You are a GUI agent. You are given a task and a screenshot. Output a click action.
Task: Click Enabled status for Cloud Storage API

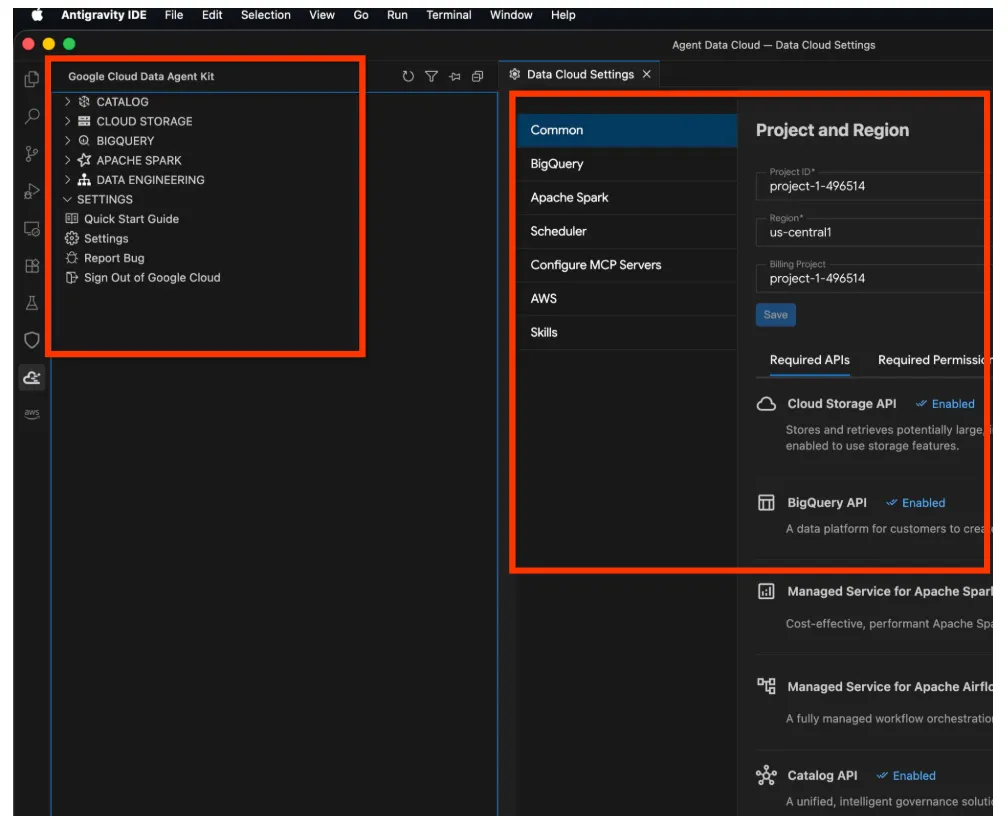945,404
